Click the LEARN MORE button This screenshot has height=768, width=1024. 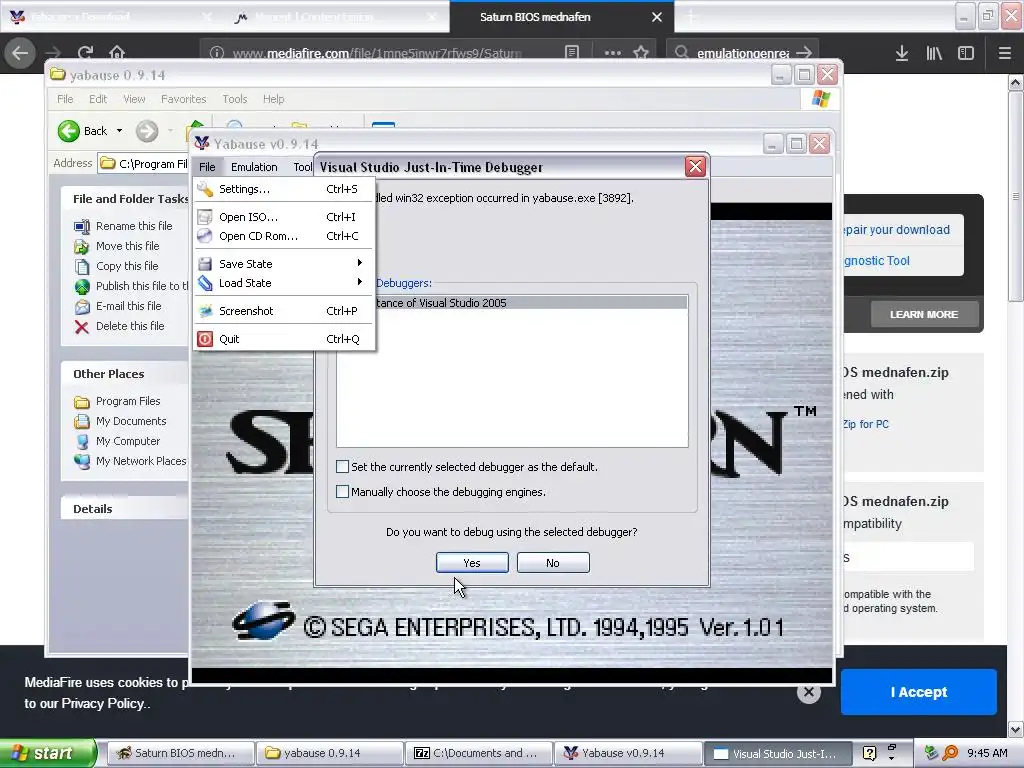tap(924, 315)
